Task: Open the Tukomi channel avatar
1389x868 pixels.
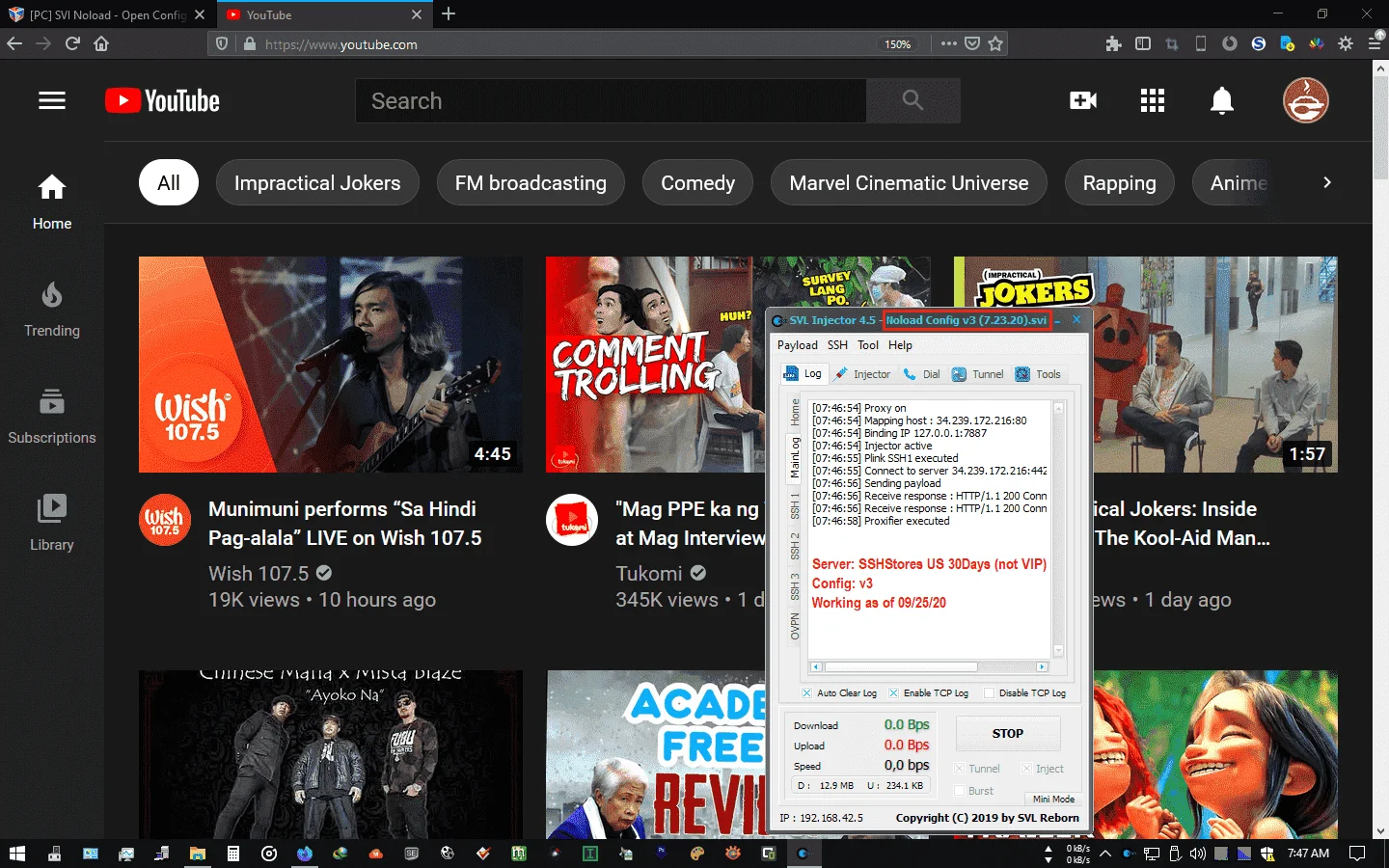Action: (572, 520)
